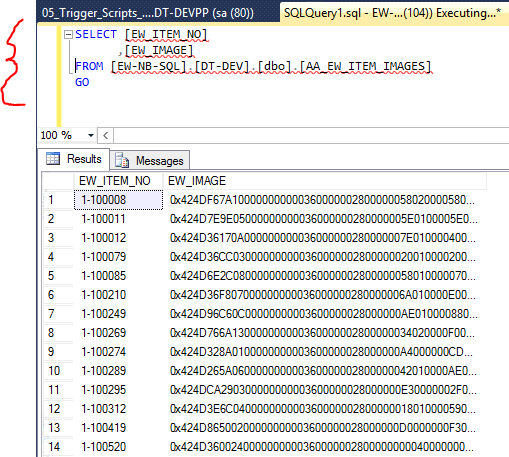Viewport: 509px width, 457px height.
Task: Switch to the 05_Trigger_Scripts query tab
Action: pos(148,13)
